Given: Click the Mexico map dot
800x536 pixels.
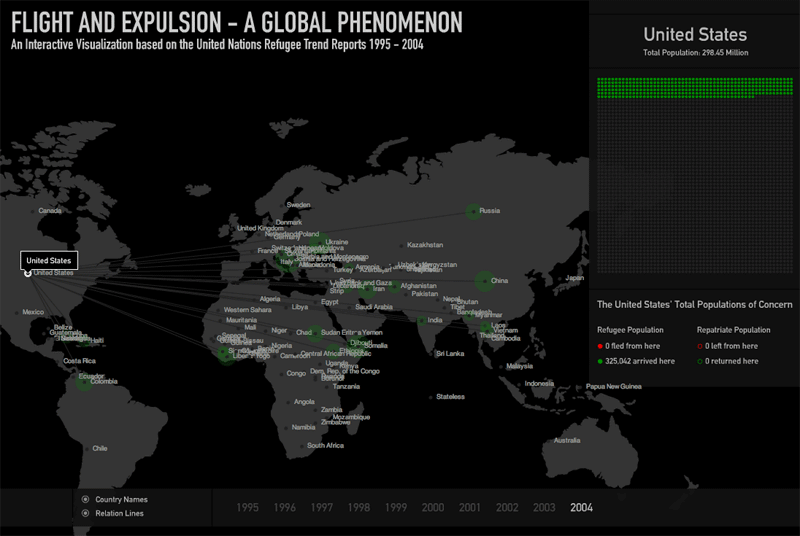Looking at the screenshot, I should 17,312.
